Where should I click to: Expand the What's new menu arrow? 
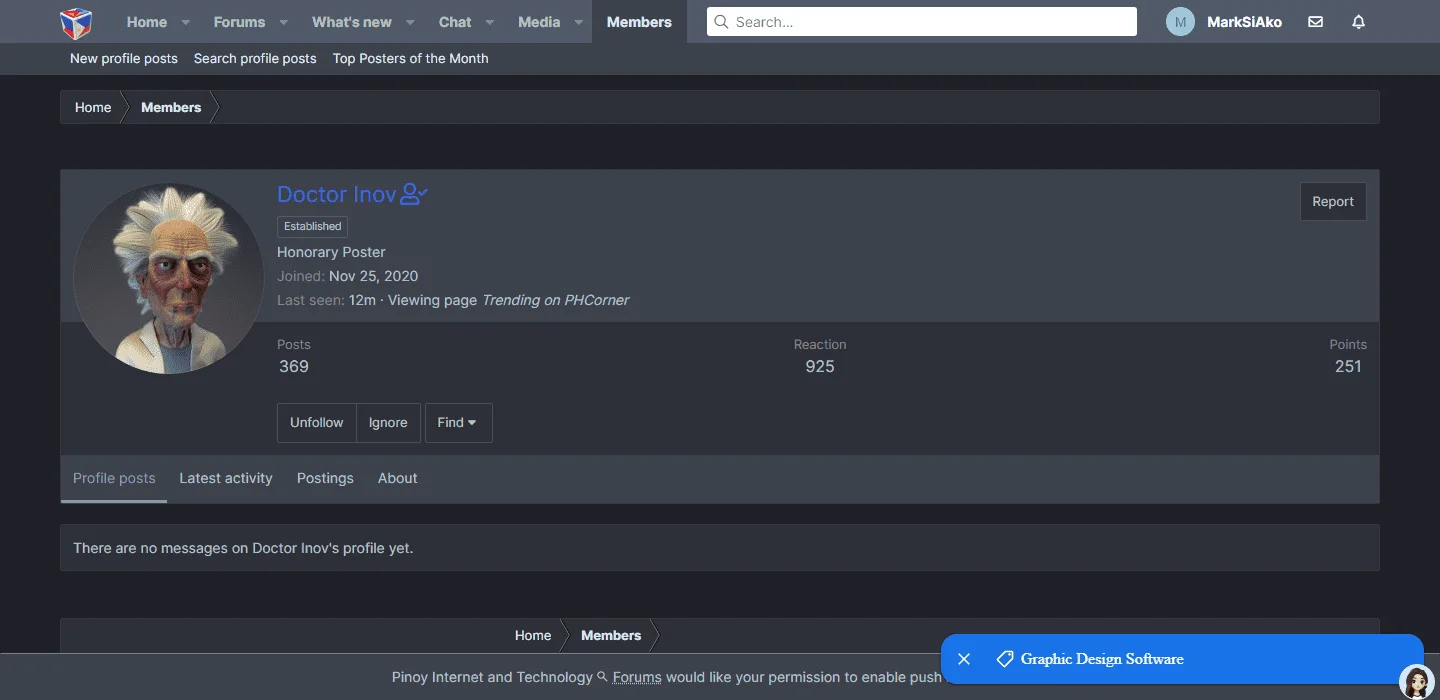[x=411, y=22]
